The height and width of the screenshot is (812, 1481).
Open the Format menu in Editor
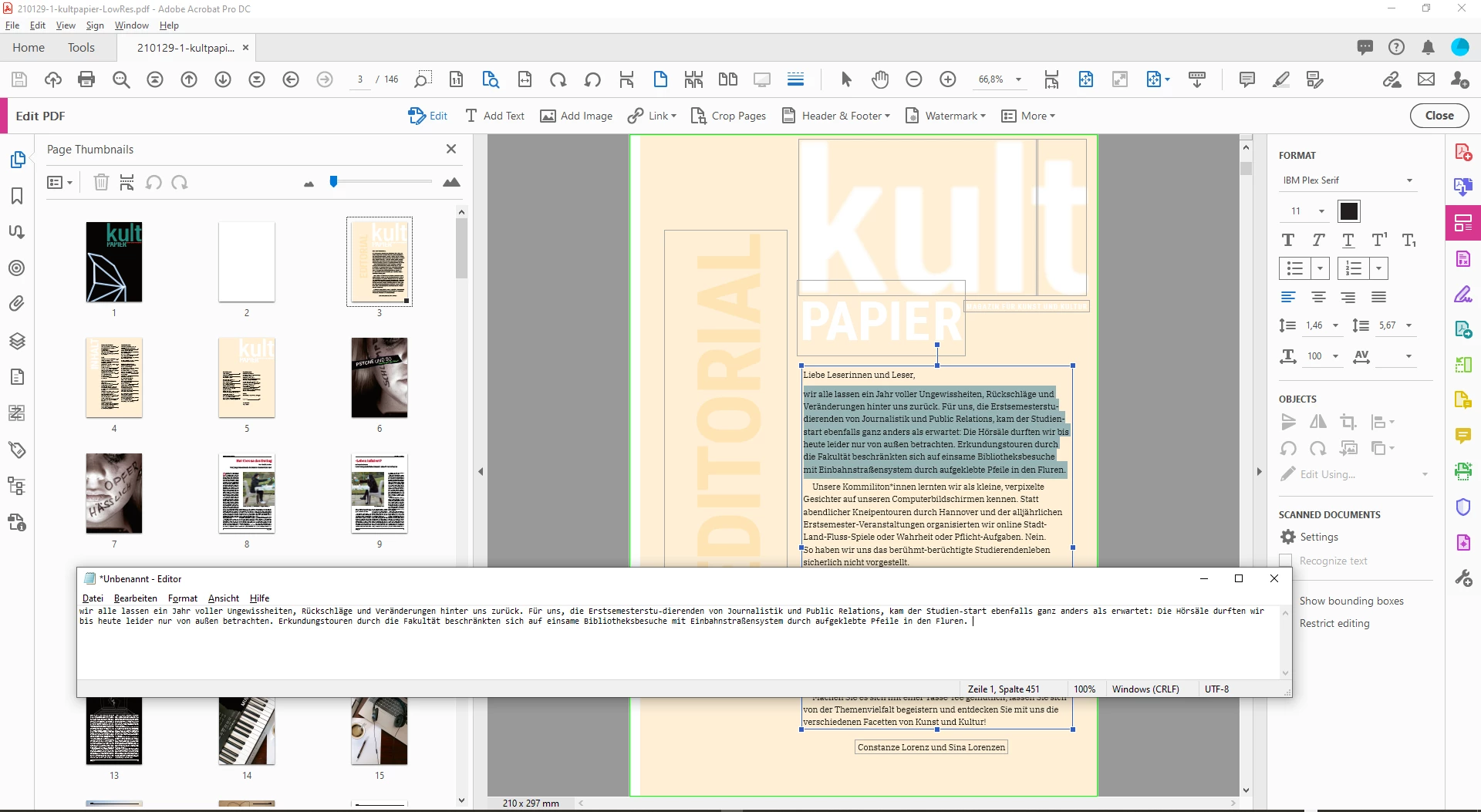[x=183, y=598]
